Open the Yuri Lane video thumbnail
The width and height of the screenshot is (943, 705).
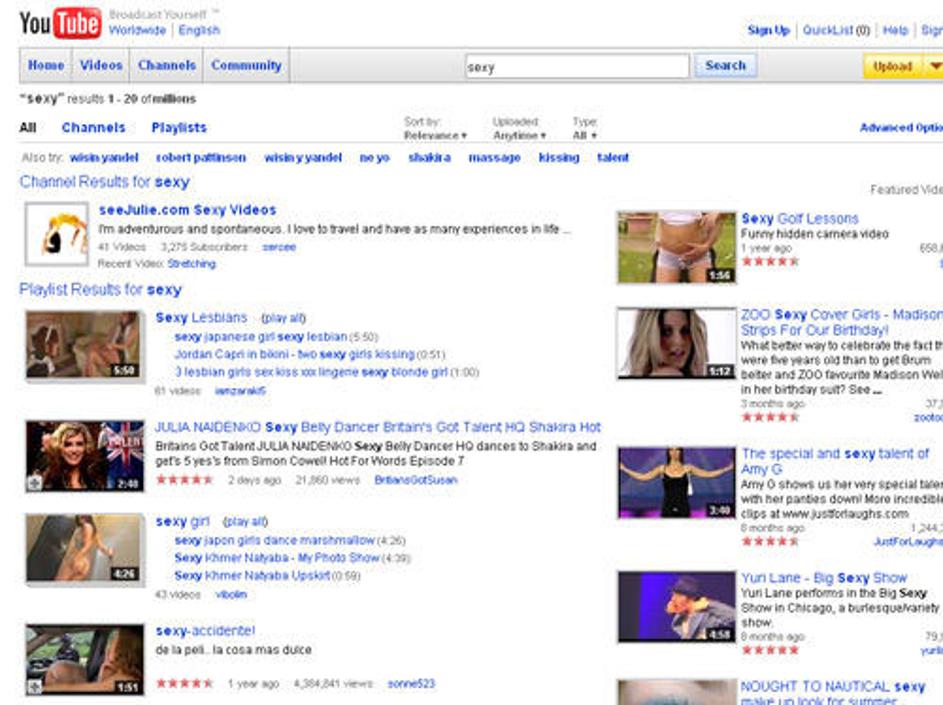pyautogui.click(x=676, y=607)
